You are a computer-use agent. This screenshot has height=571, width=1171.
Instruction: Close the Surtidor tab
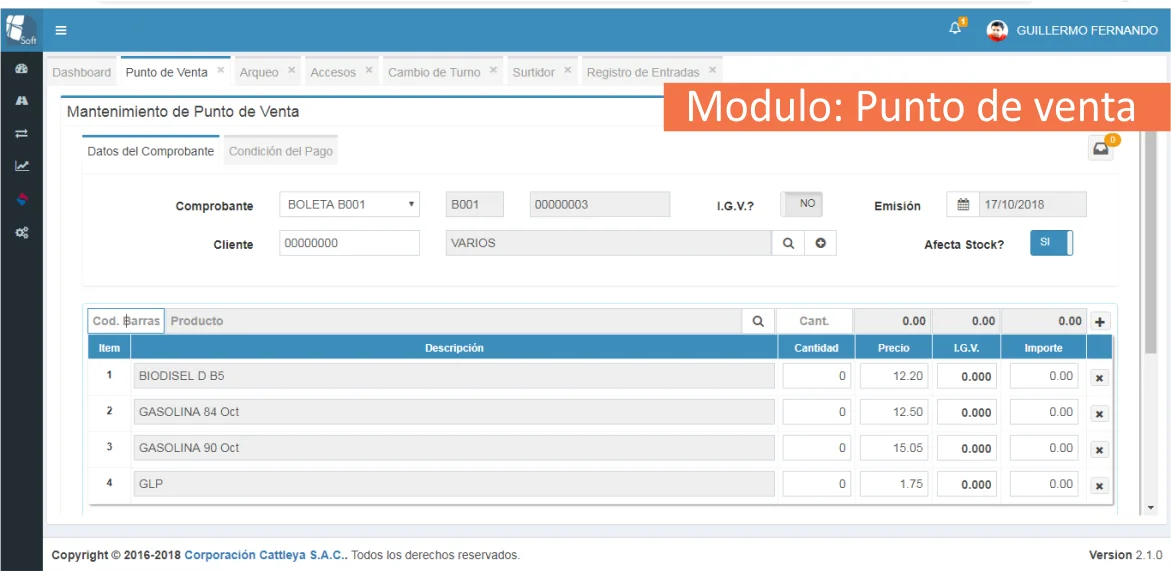point(568,70)
